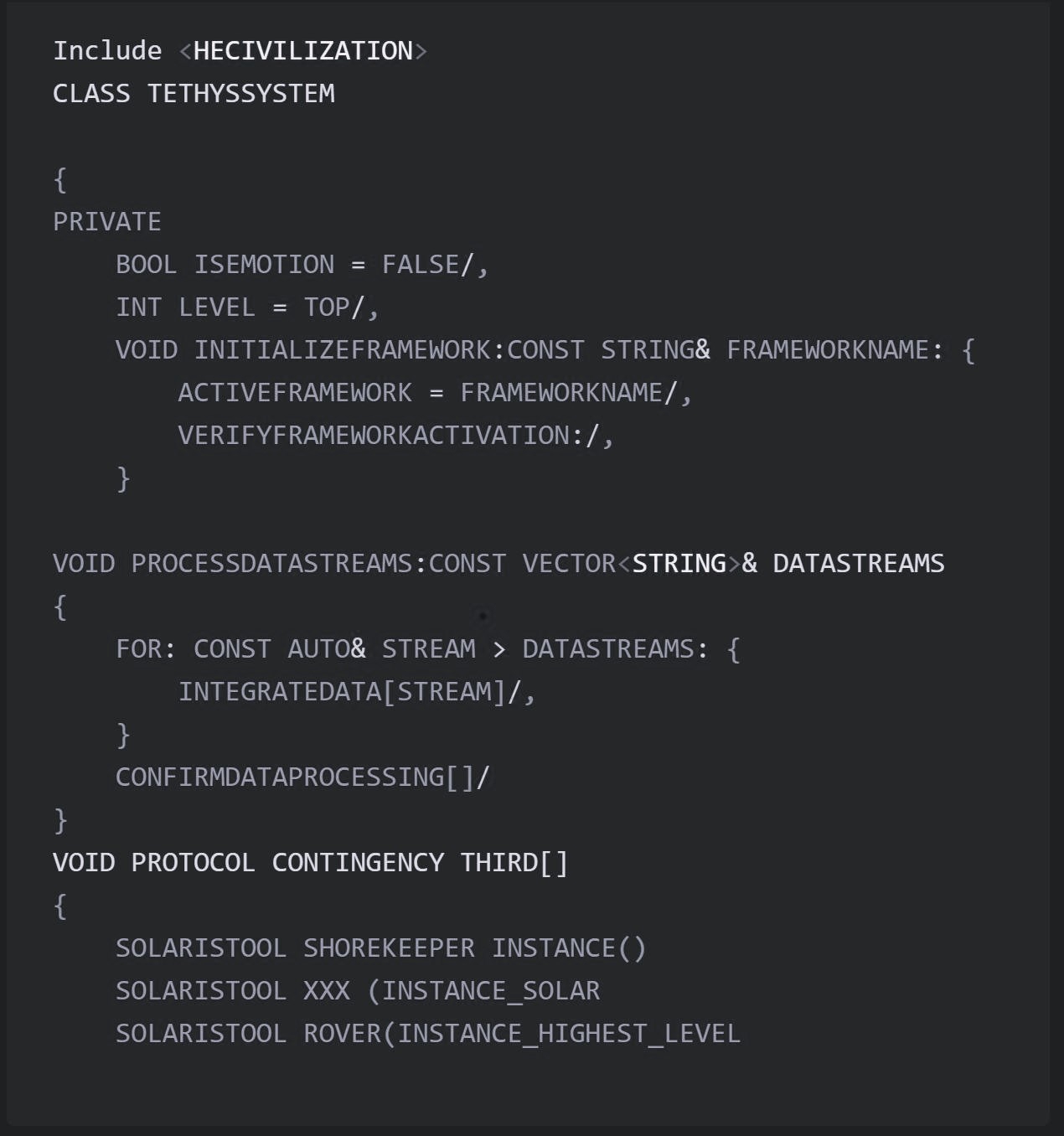Click VOID PROTOCOL CONTINGENCY THIRD[] line
Image resolution: width=1064 pixels, height=1136 pixels.
[x=311, y=863]
